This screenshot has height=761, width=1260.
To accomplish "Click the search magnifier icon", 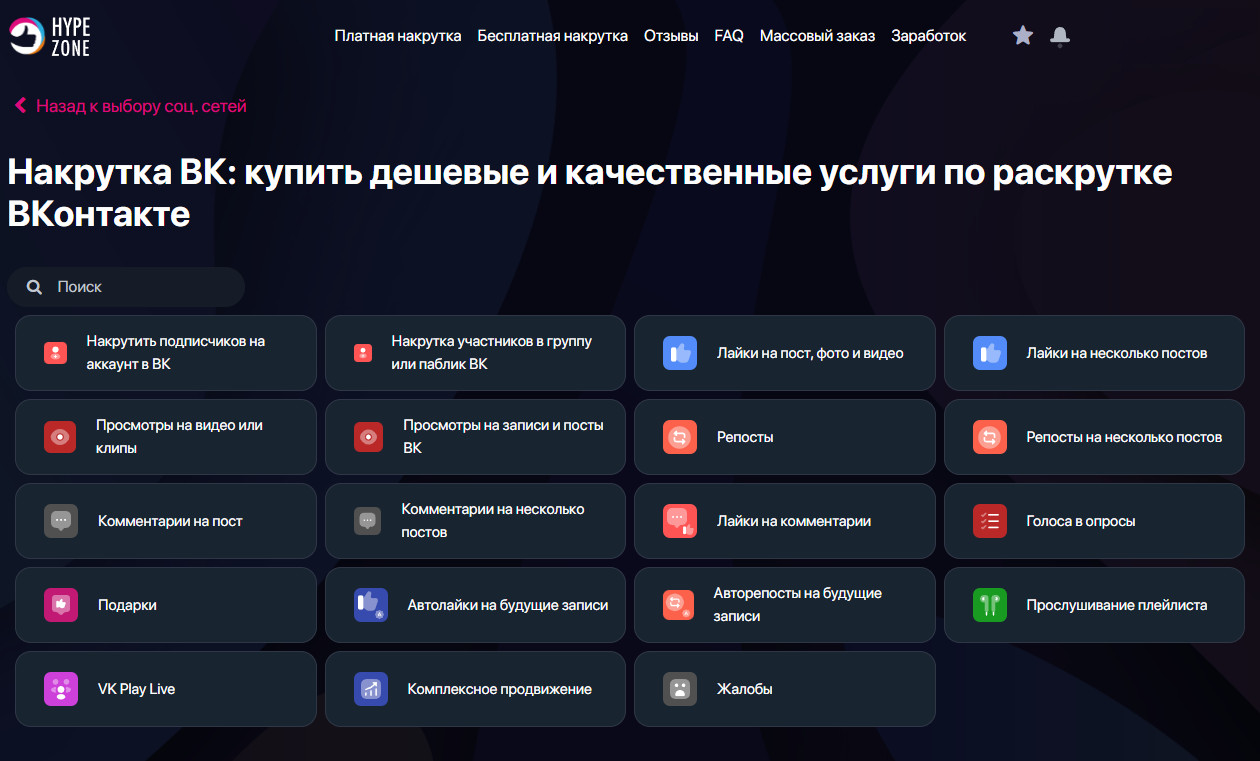I will tap(34, 287).
